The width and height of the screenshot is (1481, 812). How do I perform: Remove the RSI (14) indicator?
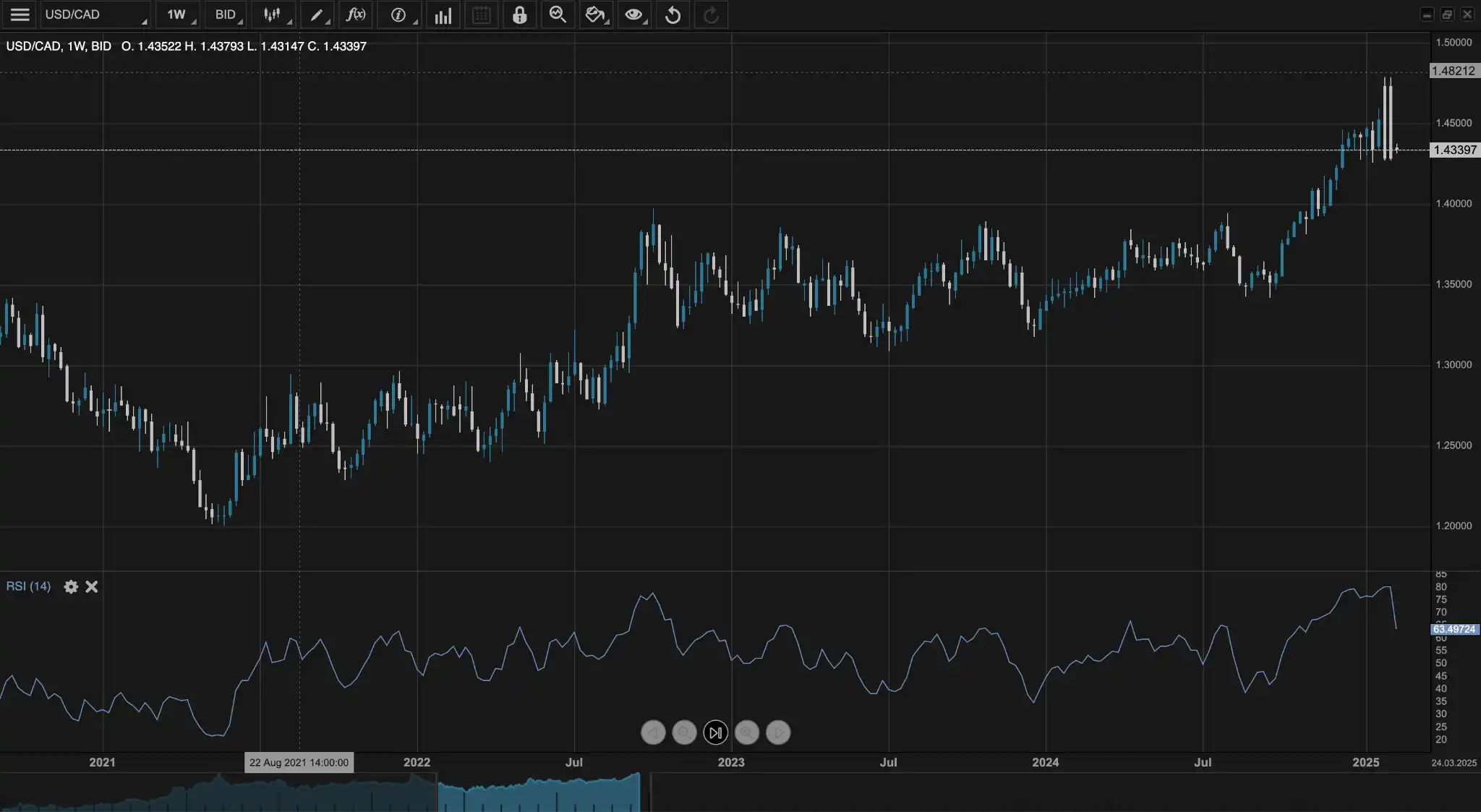click(x=92, y=586)
